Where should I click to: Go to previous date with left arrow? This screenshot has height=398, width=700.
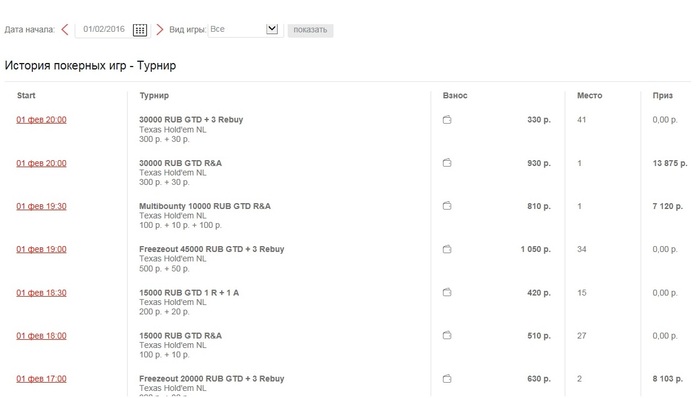[x=65, y=29]
